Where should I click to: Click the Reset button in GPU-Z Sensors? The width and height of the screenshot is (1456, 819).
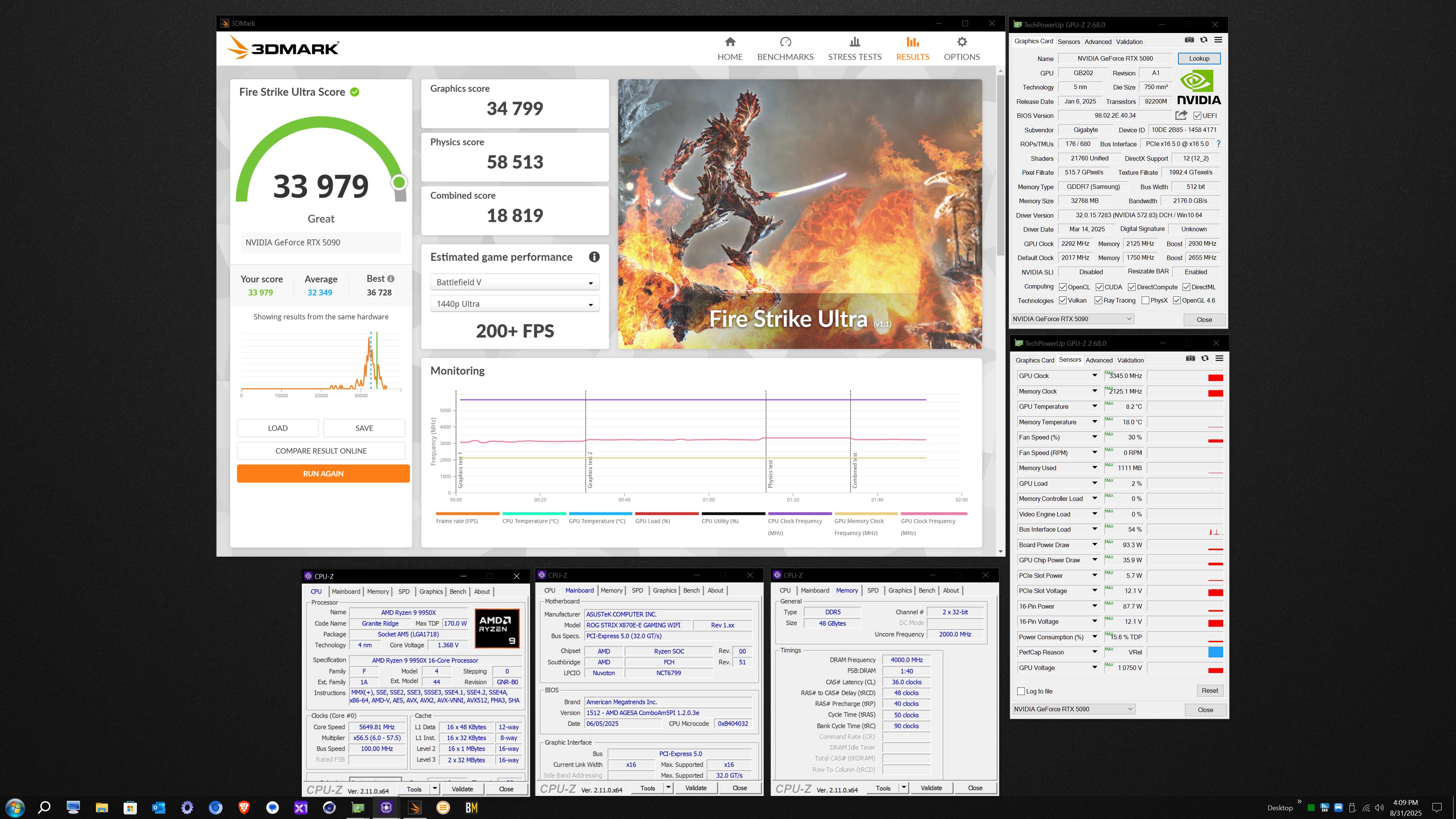tap(1210, 691)
